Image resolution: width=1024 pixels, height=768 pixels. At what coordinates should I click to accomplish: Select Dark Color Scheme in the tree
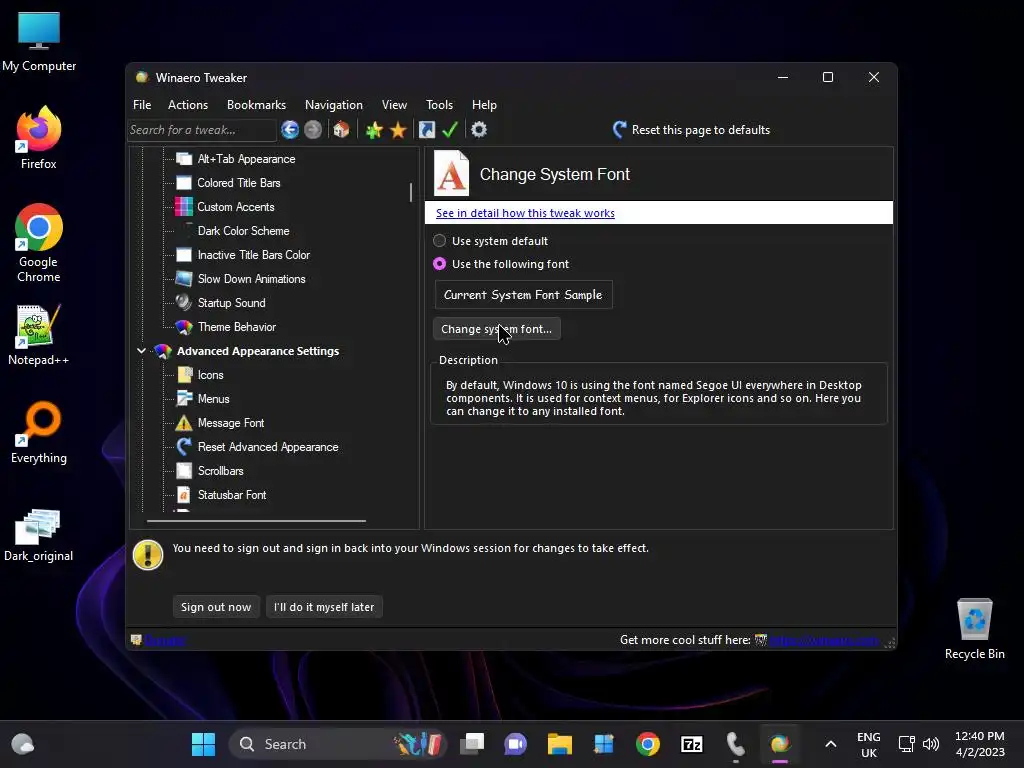(244, 231)
